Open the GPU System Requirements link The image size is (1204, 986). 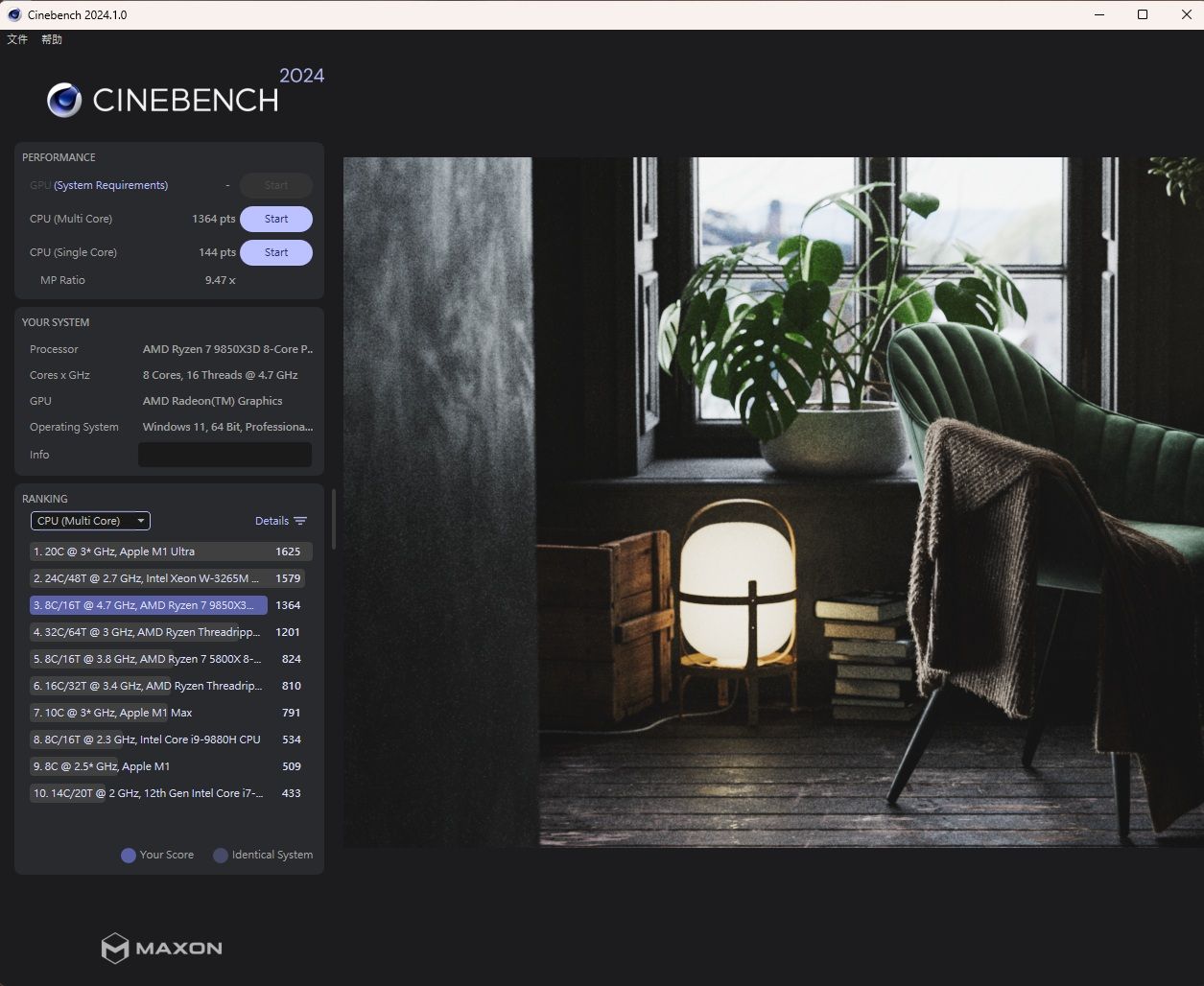point(110,185)
